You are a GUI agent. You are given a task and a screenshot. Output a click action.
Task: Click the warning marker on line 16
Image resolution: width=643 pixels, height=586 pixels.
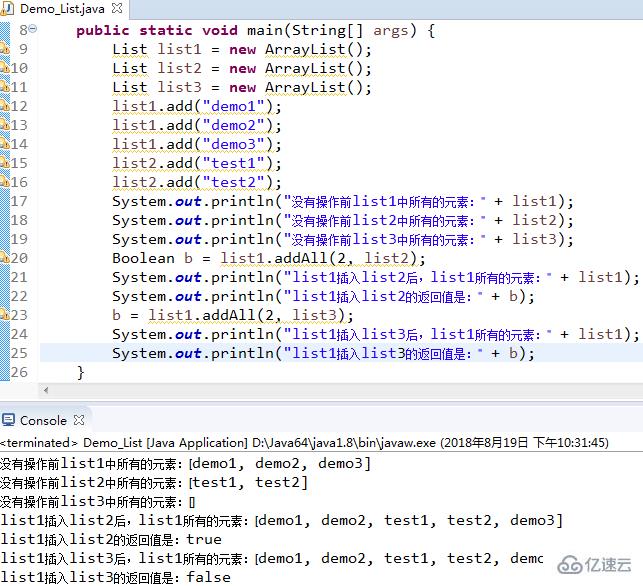tap(5, 182)
